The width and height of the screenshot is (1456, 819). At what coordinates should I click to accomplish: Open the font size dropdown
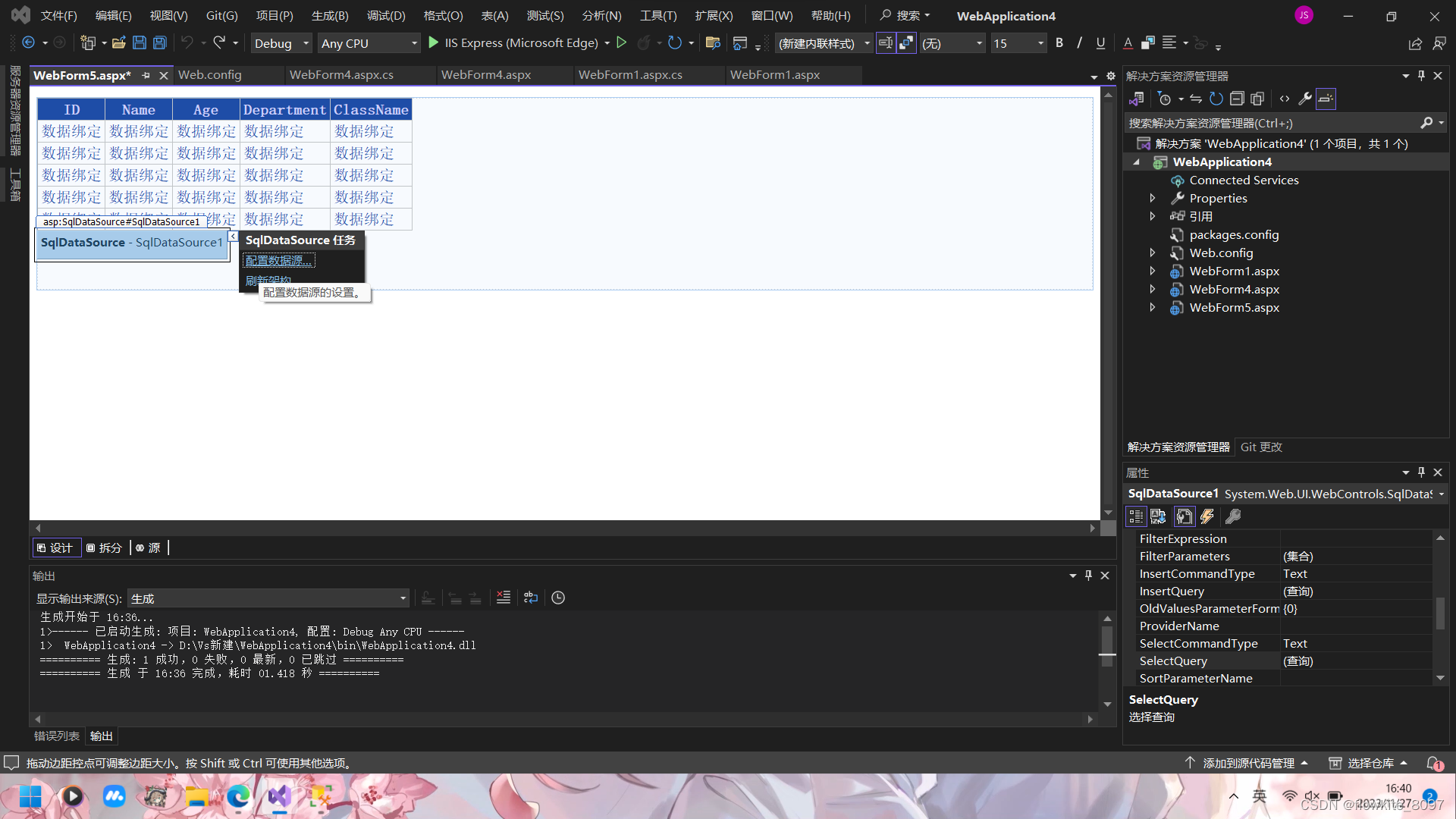[1040, 43]
